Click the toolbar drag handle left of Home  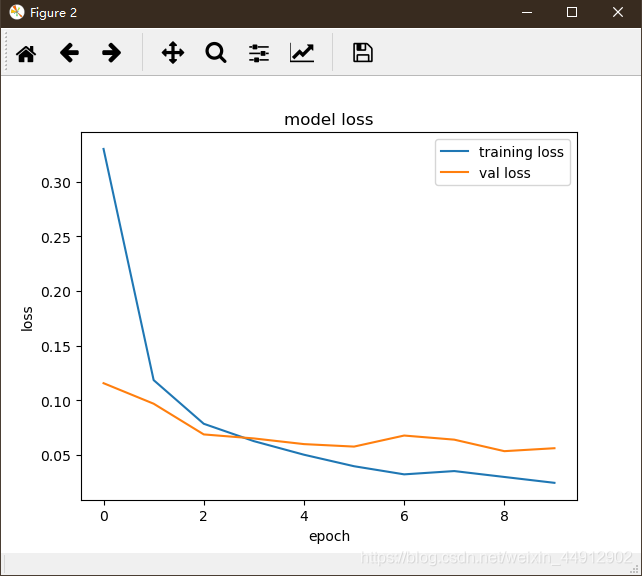click(x=7, y=53)
